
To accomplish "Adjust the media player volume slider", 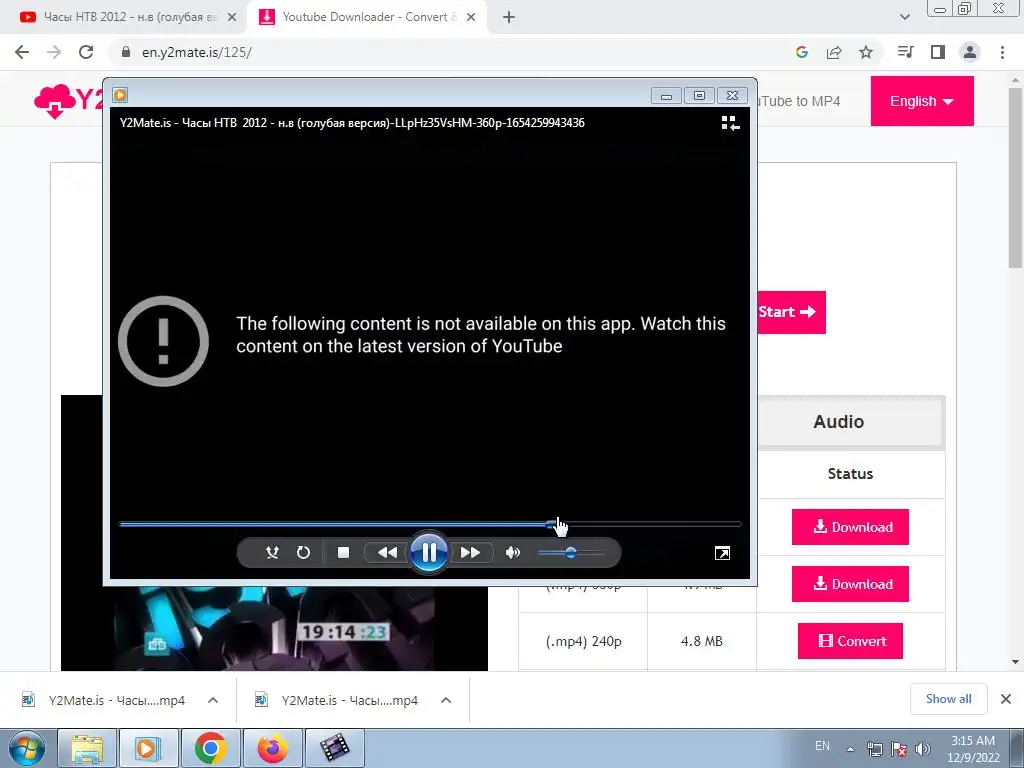I will click(570, 553).
